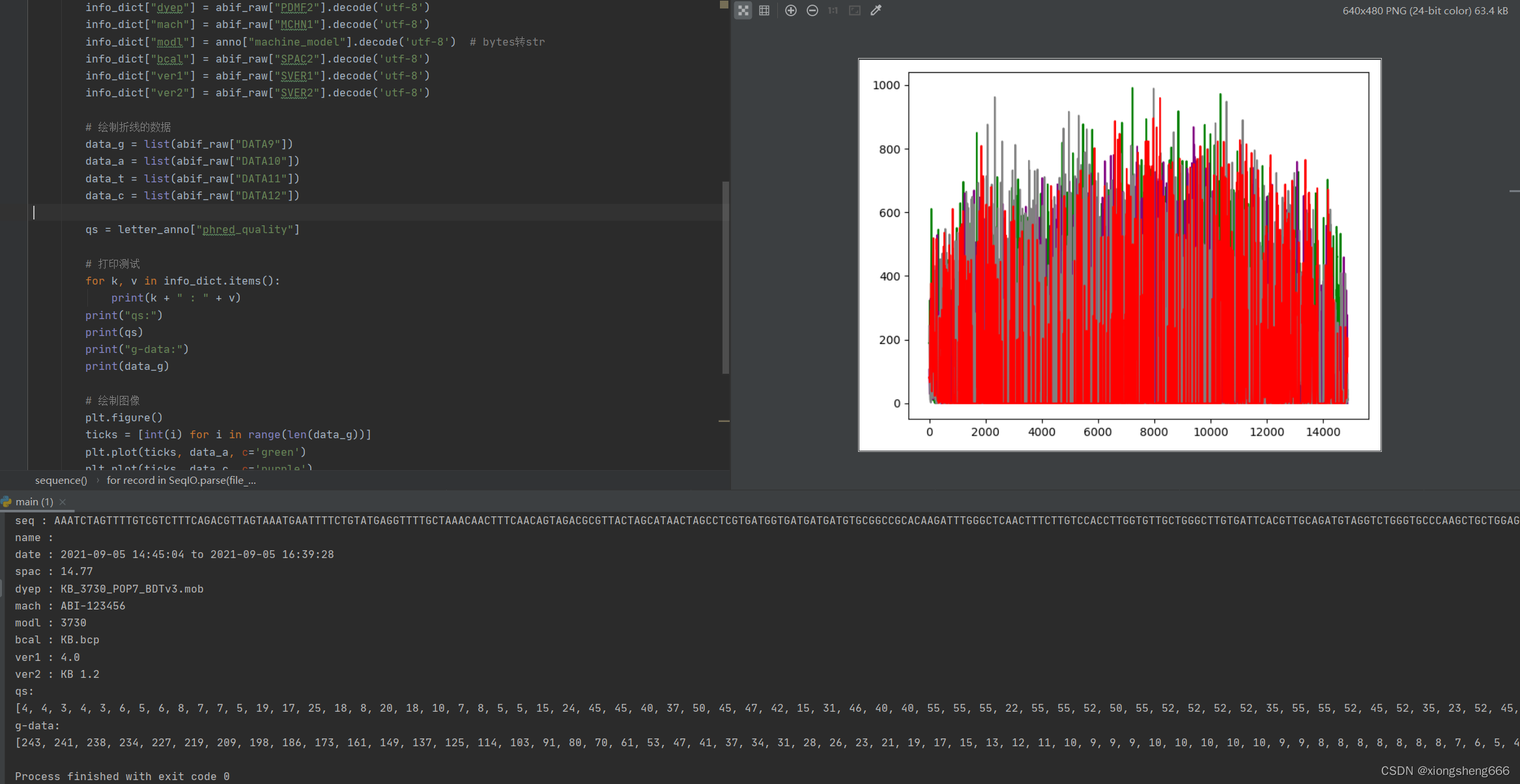
Task: Click the line data_c with DATA12
Action: (x=192, y=195)
